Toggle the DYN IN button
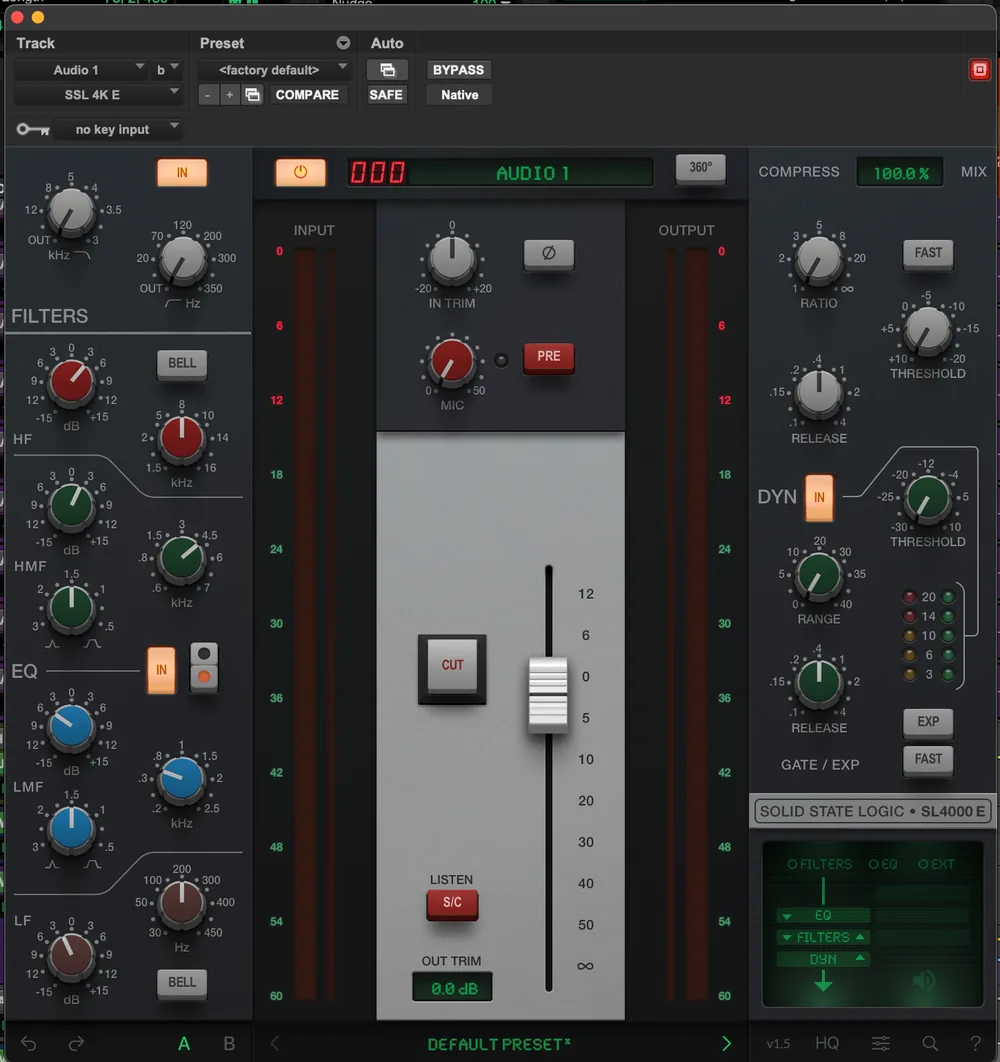This screenshot has height=1062, width=1000. pos(819,498)
